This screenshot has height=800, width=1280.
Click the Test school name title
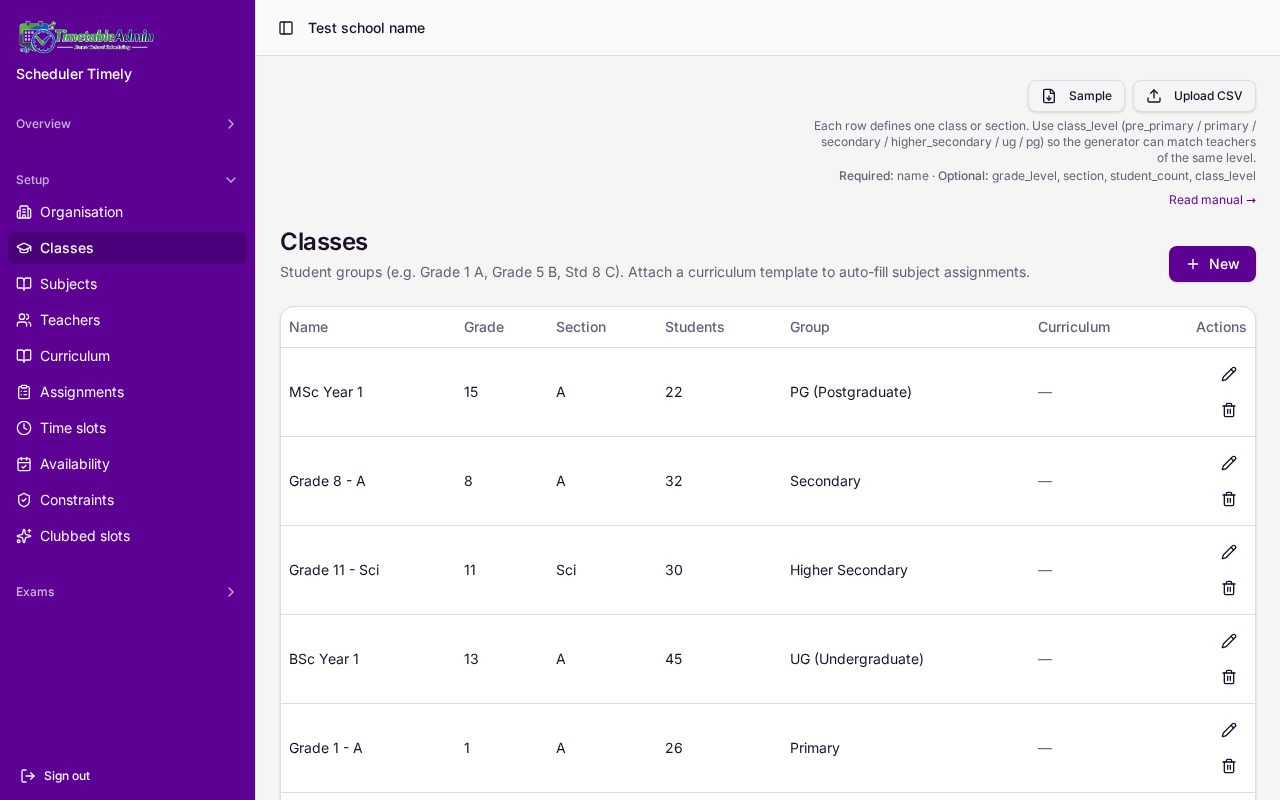366,28
